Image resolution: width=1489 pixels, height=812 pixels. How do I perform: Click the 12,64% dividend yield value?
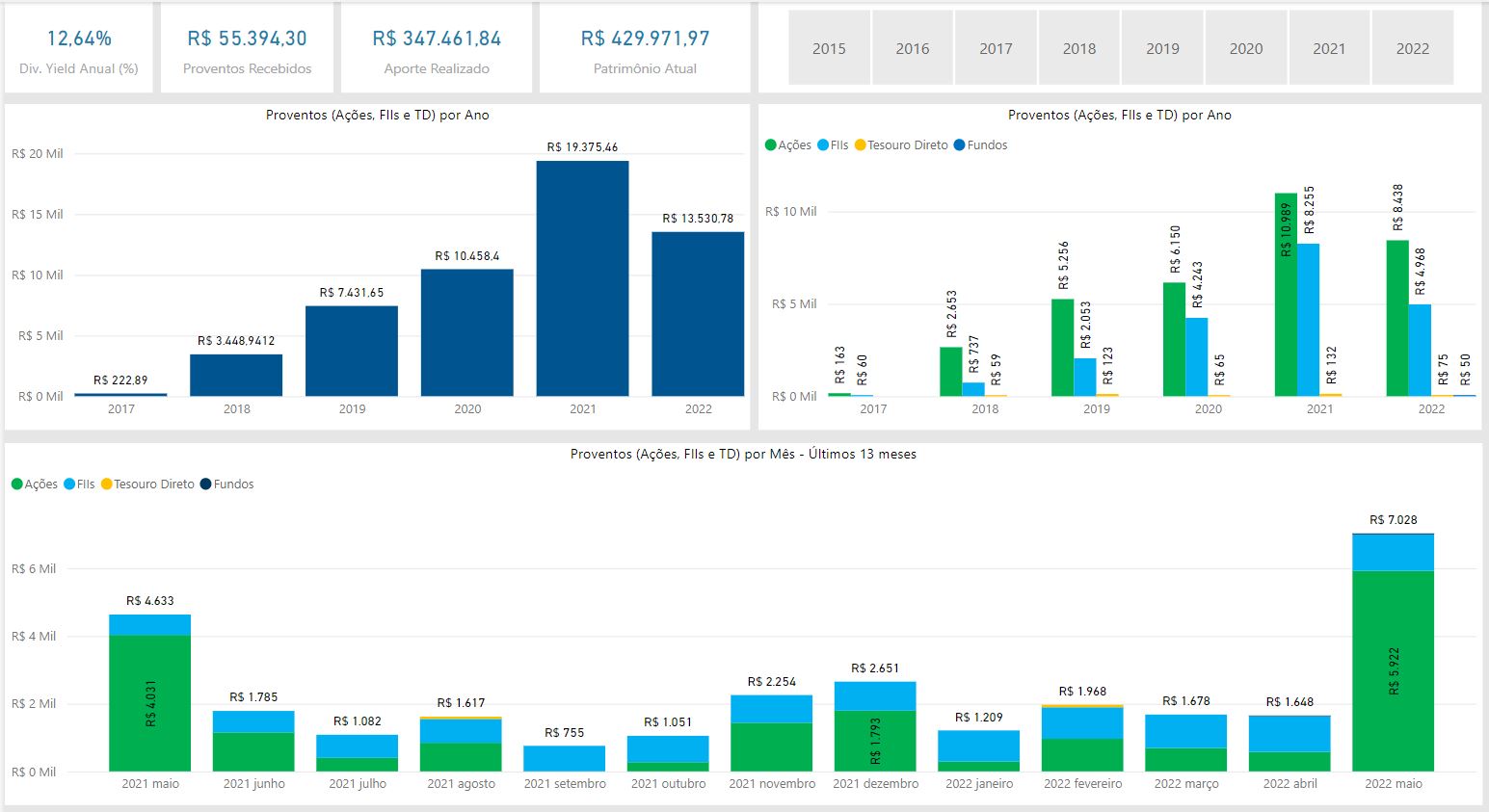coord(79,39)
